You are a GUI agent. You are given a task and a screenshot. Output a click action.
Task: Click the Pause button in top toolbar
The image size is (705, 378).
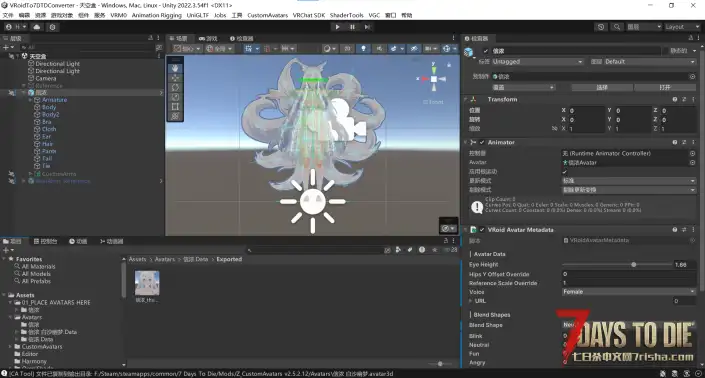click(352, 27)
